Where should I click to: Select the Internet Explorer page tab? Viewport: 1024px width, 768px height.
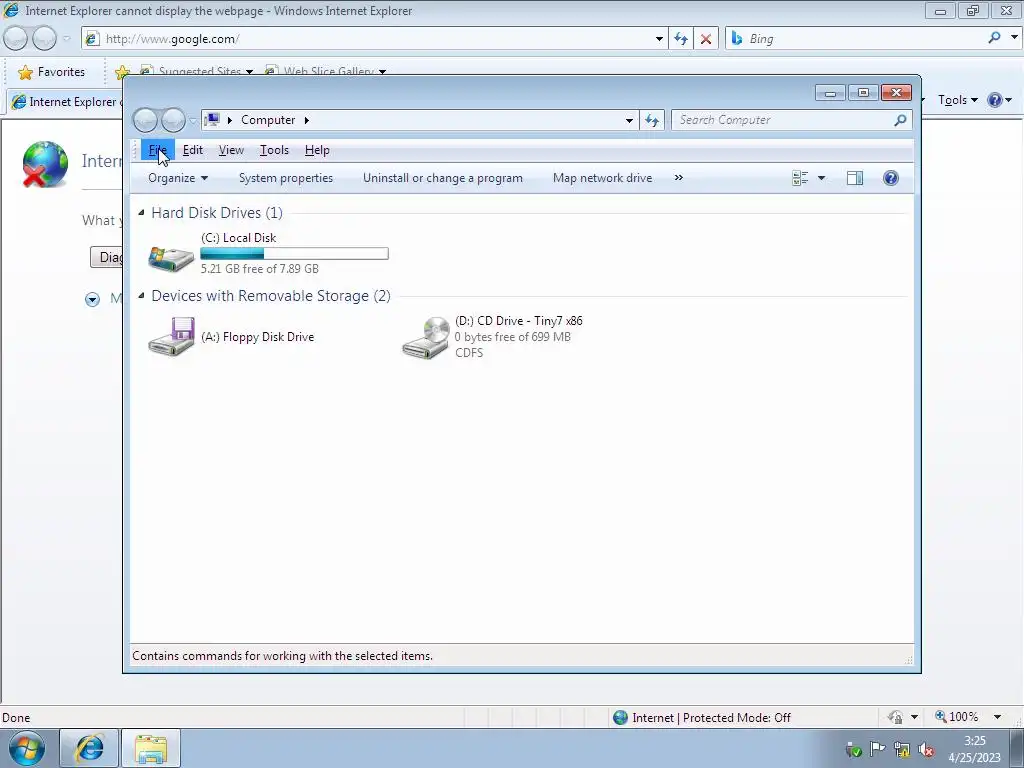tap(67, 102)
